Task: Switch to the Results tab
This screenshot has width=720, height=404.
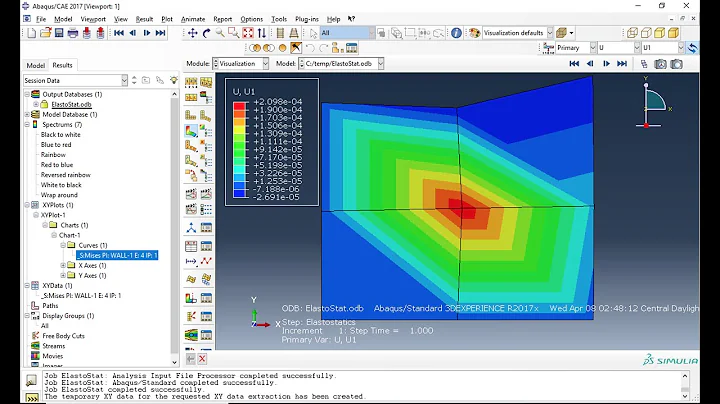Action: click(x=62, y=65)
